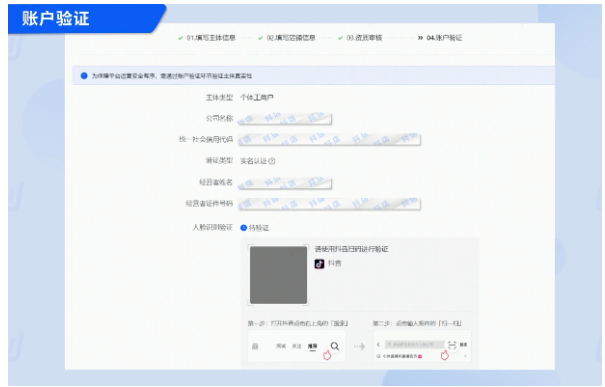605x387 pixels.
Task: Click the help question mark next to 实名认证
Action: click(x=272, y=161)
